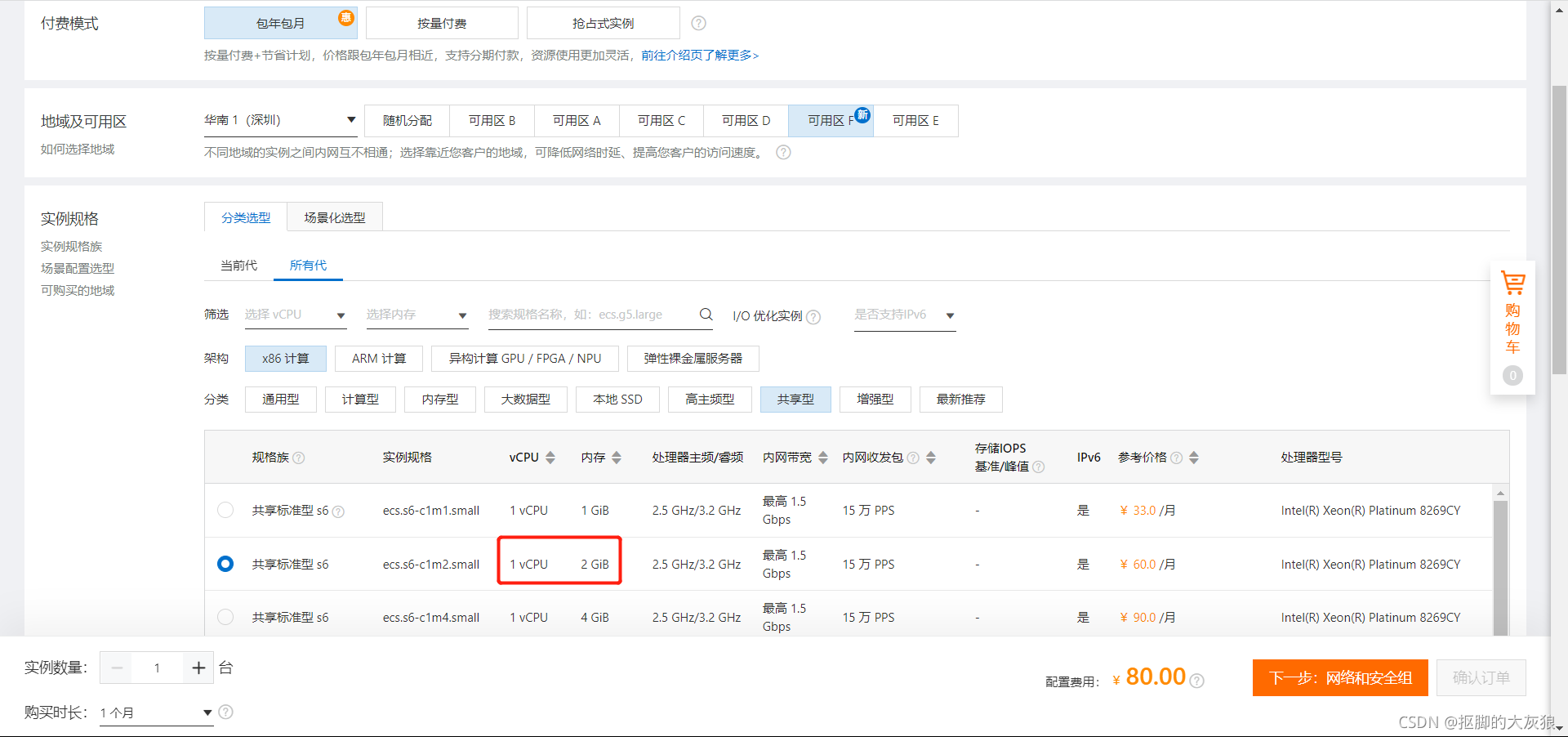This screenshot has width=1568, height=737.
Task: Select 可用区 F zone
Action: 831,121
